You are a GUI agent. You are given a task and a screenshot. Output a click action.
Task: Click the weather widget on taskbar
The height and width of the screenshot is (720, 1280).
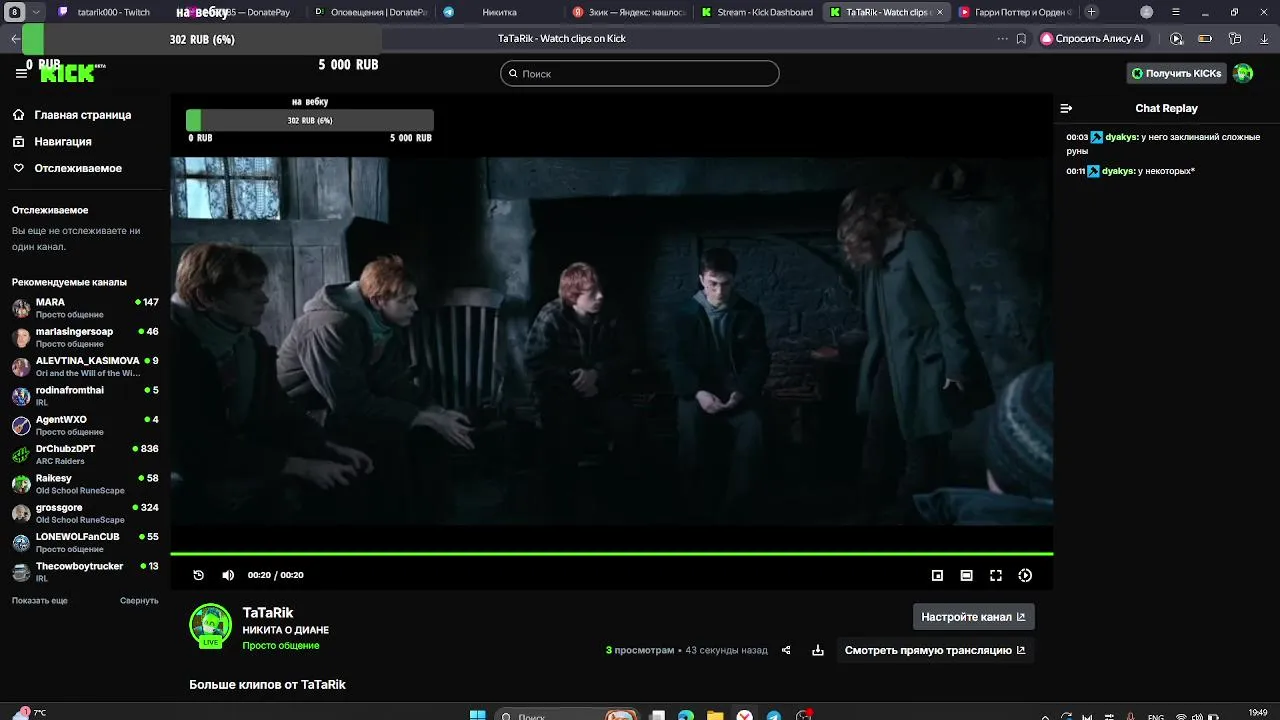(28, 713)
